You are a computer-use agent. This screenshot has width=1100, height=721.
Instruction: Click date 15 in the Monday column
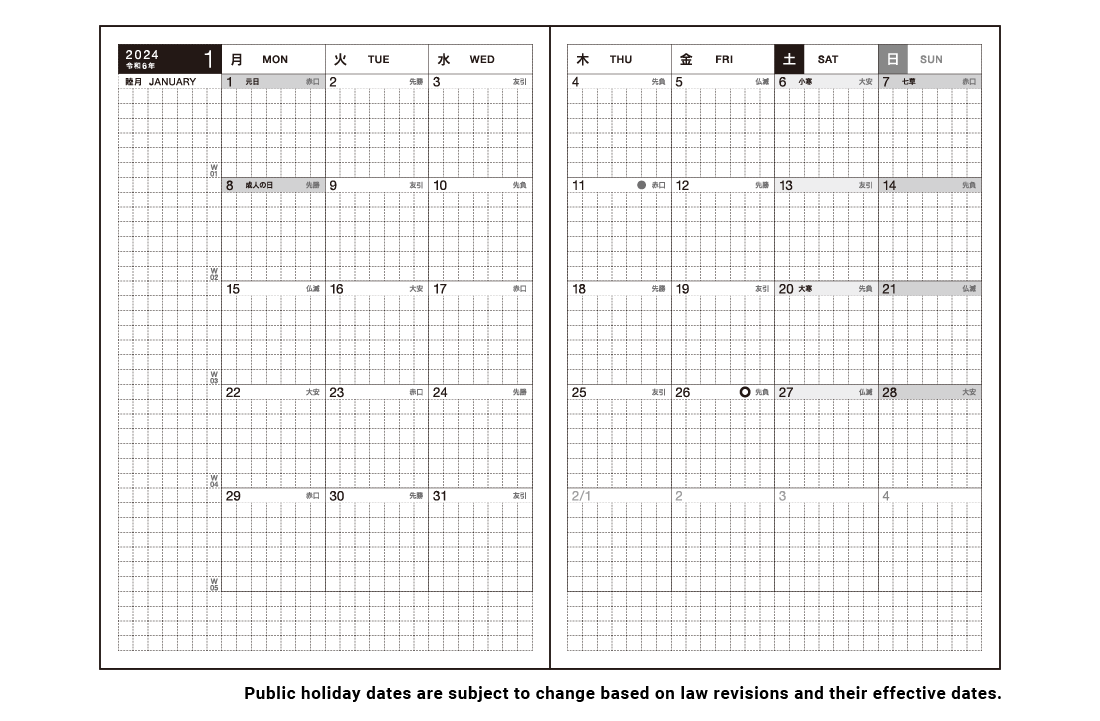[233, 289]
